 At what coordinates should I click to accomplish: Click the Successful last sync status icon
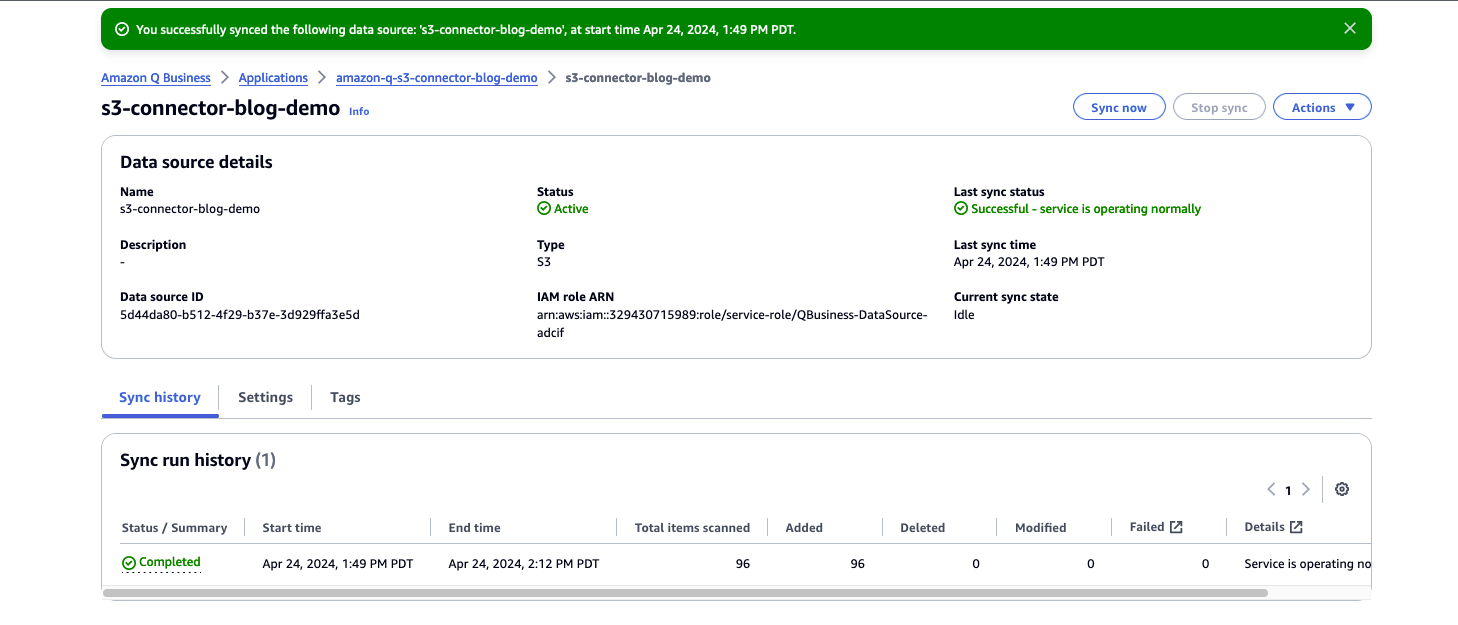click(x=961, y=209)
